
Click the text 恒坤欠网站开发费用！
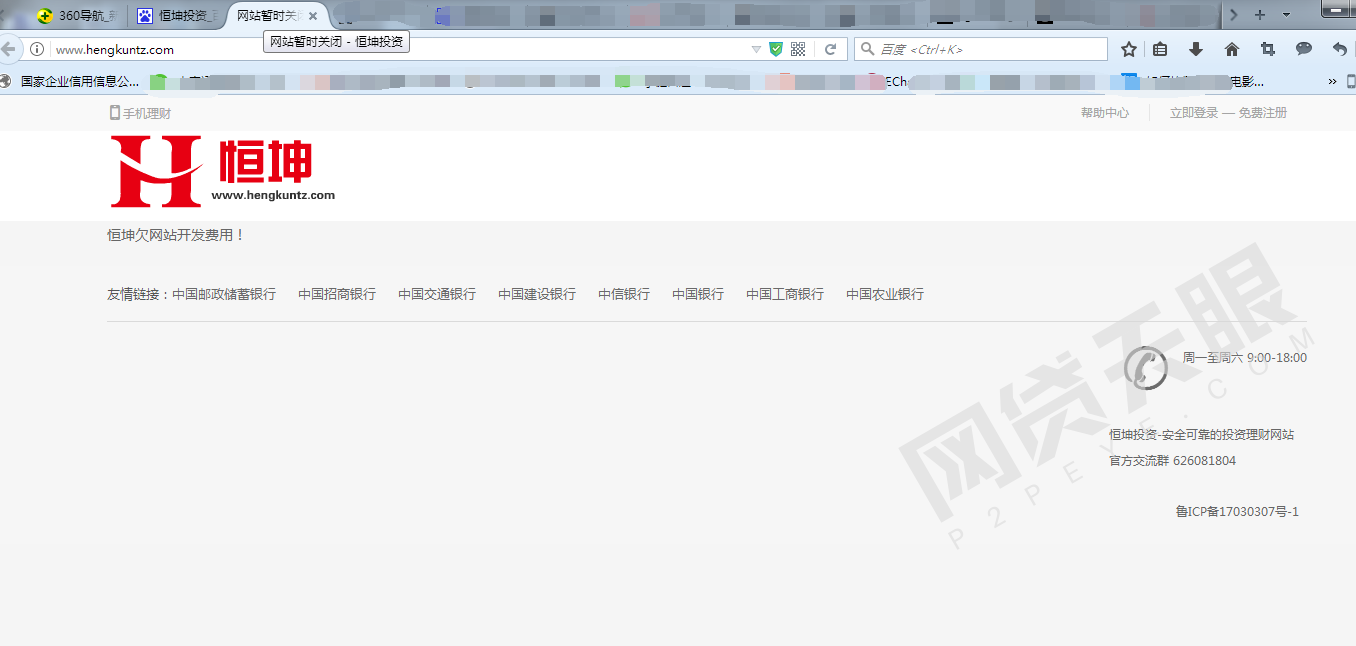point(176,235)
